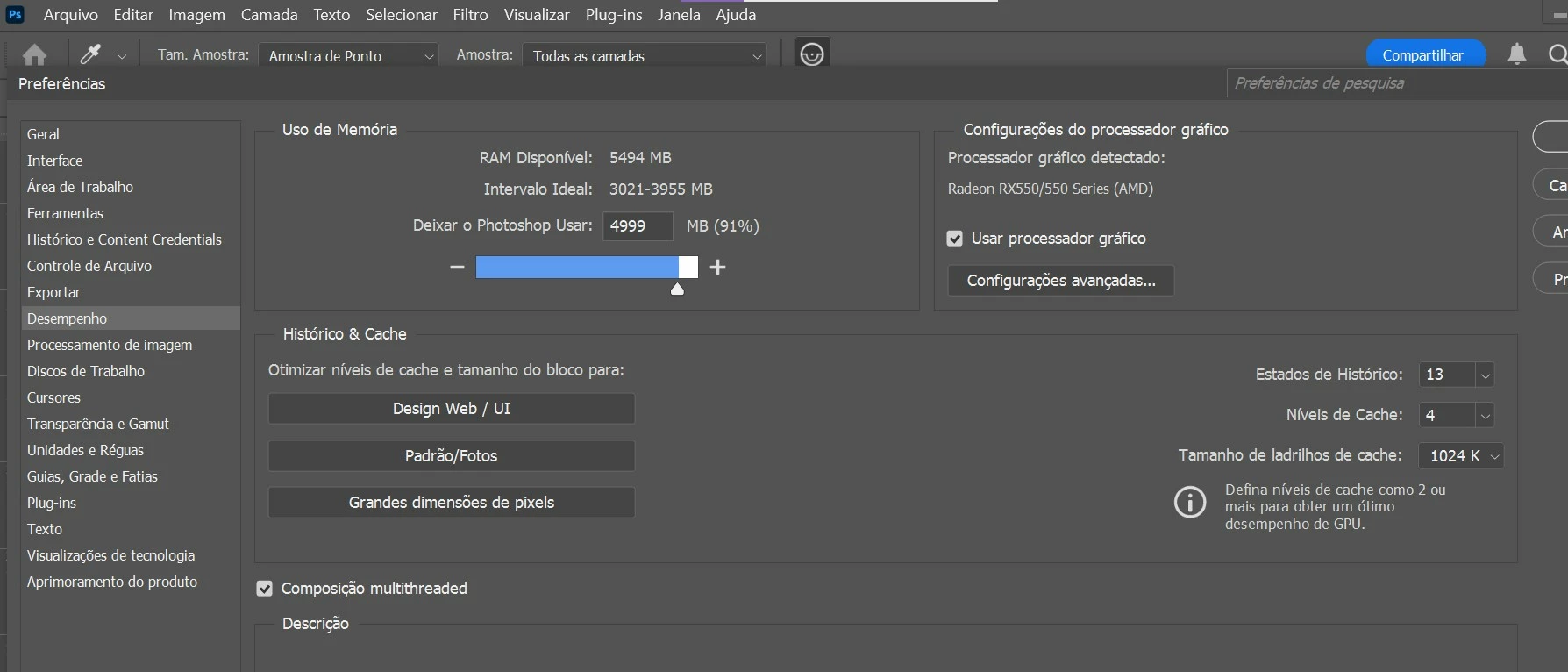Expand Níveis de Cache dropdown
The height and width of the screenshot is (672, 1568).
[x=1485, y=415]
